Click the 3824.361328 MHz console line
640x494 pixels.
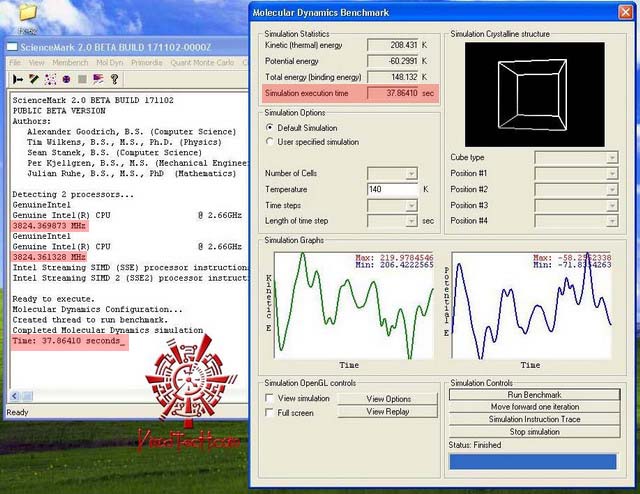point(49,257)
